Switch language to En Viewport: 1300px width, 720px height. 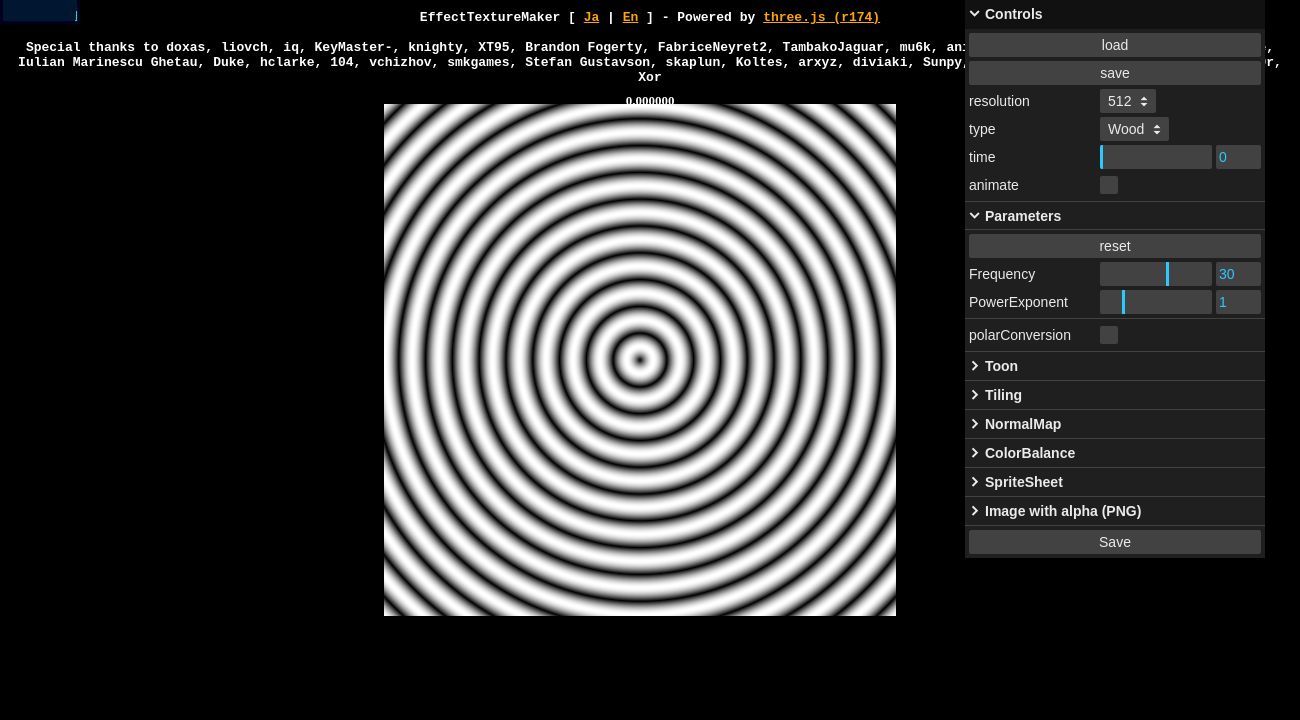[630, 17]
